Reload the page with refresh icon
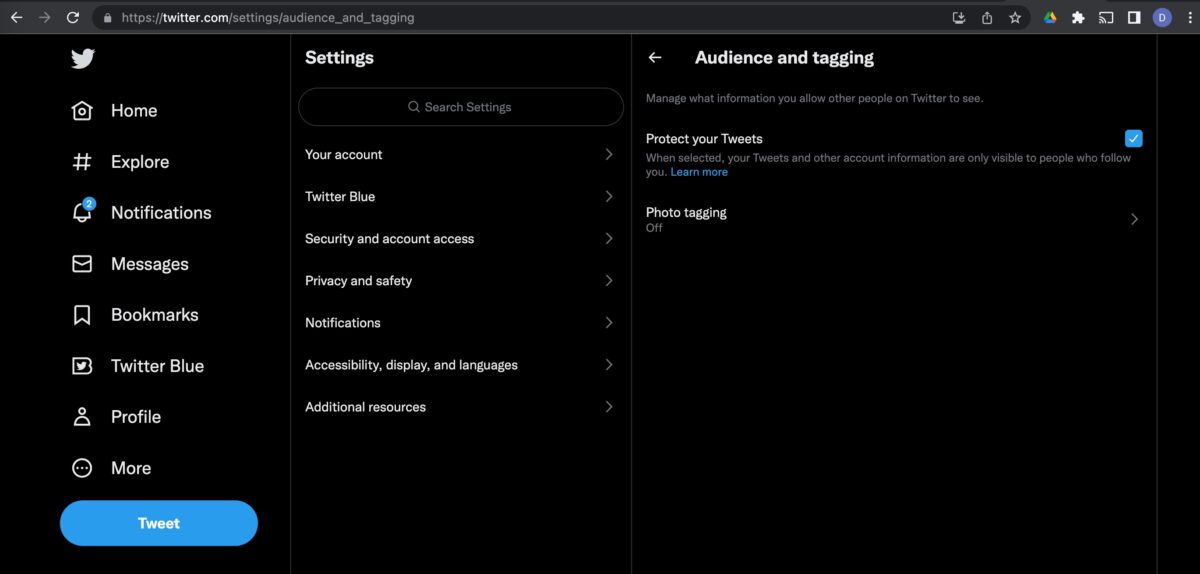Screen dimensions: 1200x574 73,17
